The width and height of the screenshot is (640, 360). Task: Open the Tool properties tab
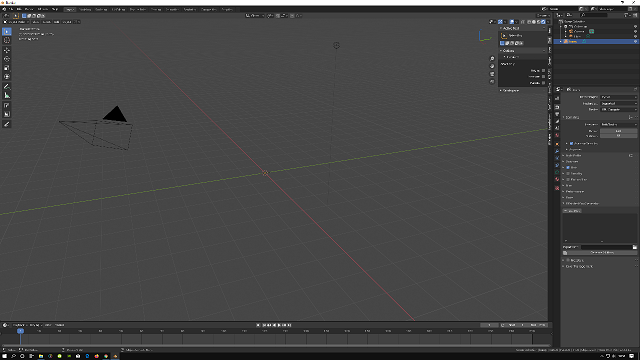click(x=557, y=98)
